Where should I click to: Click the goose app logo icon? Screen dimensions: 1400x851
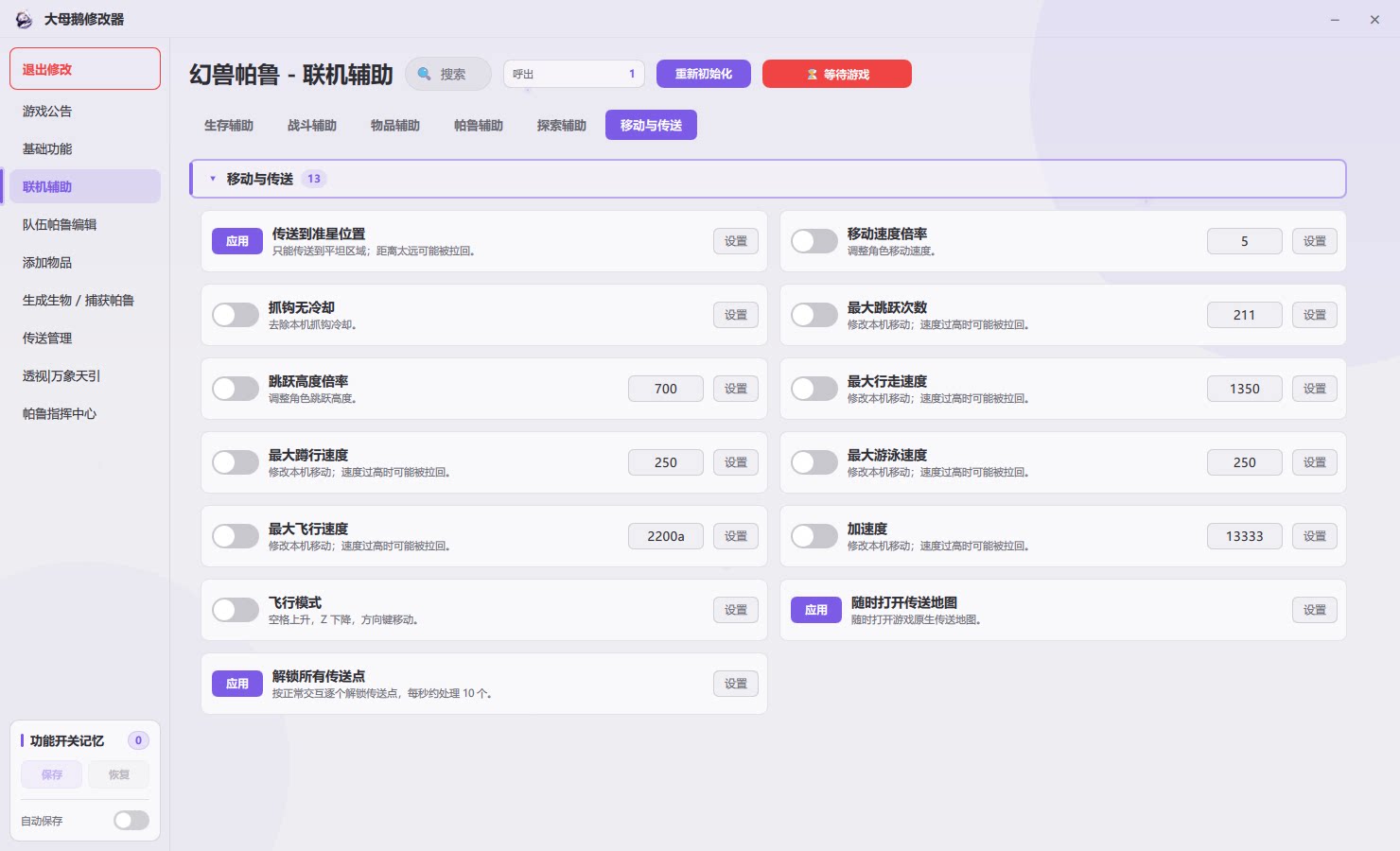[x=24, y=19]
